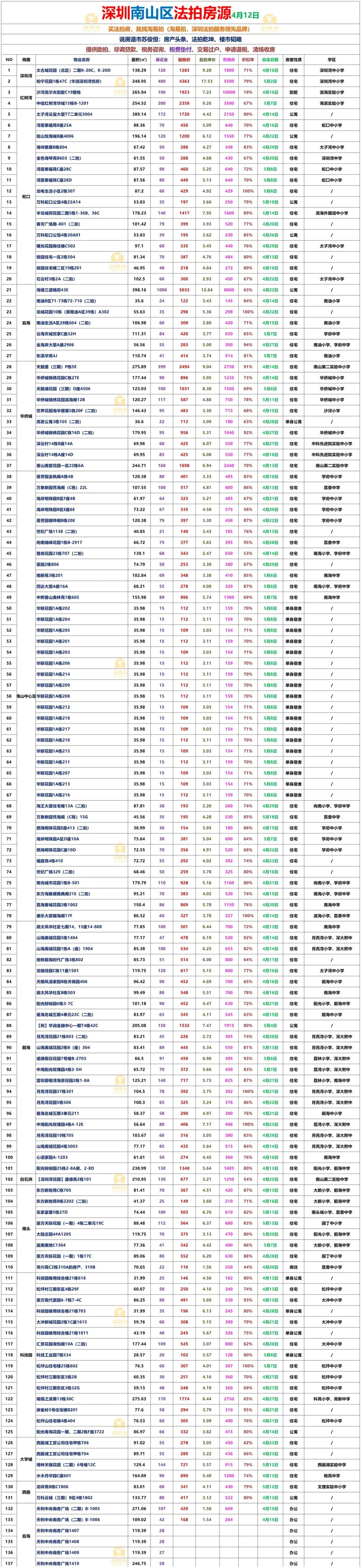361x1568 pixels.
Task: Click the 南头 district cell
Action: tap(26, 1228)
